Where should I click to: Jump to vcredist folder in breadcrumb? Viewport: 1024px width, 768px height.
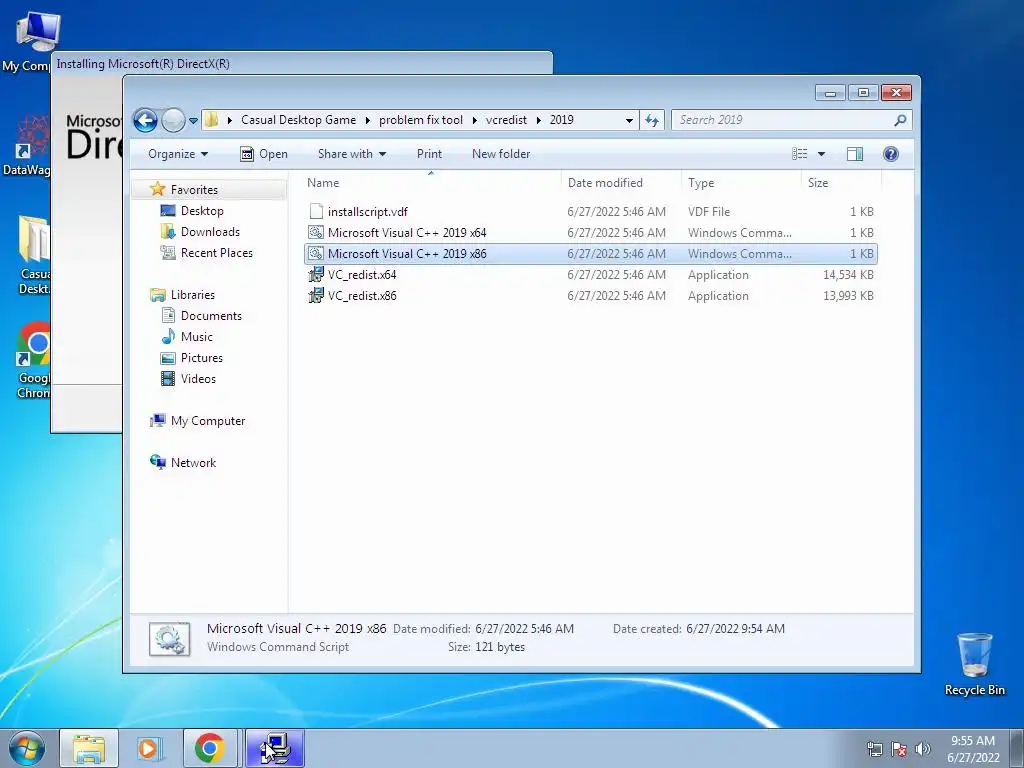[x=506, y=120]
